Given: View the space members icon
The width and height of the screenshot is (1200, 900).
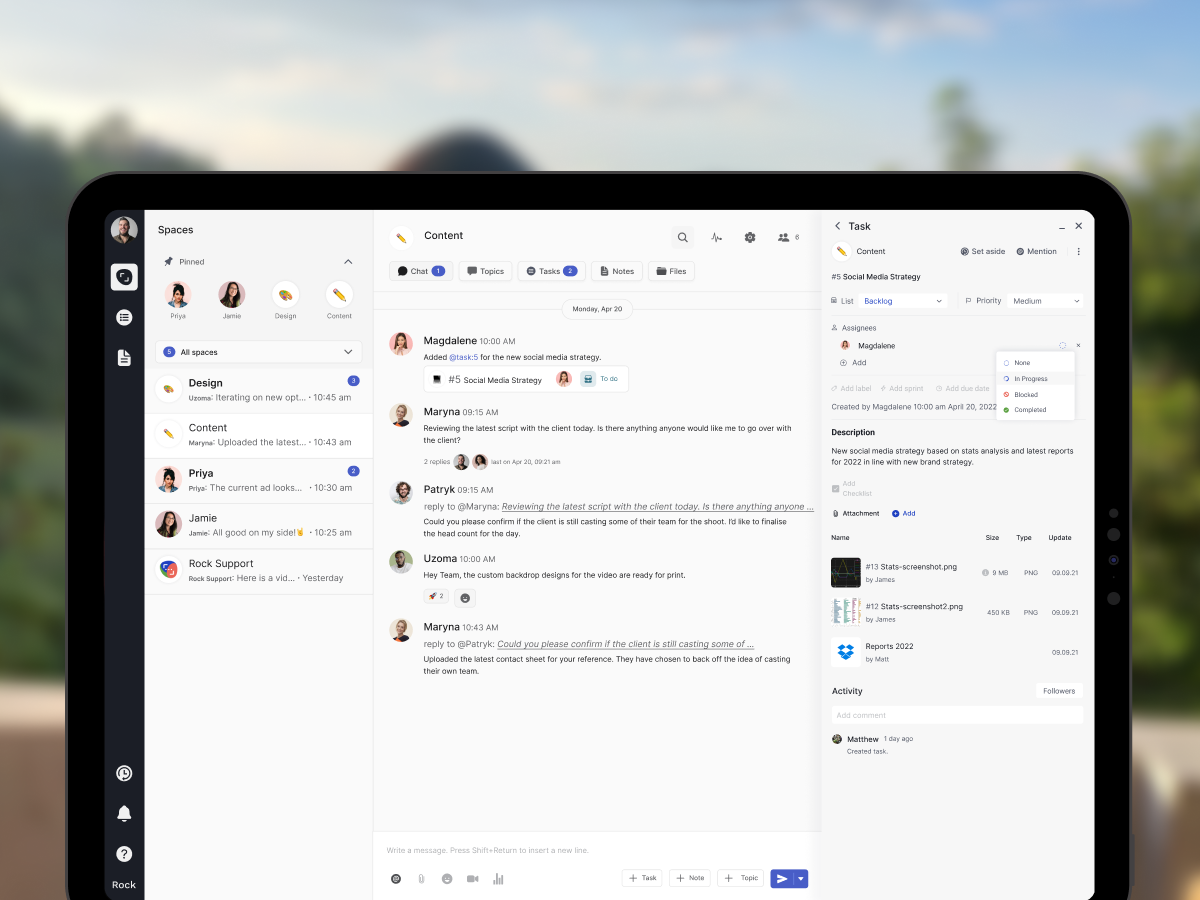Looking at the screenshot, I should point(784,237).
